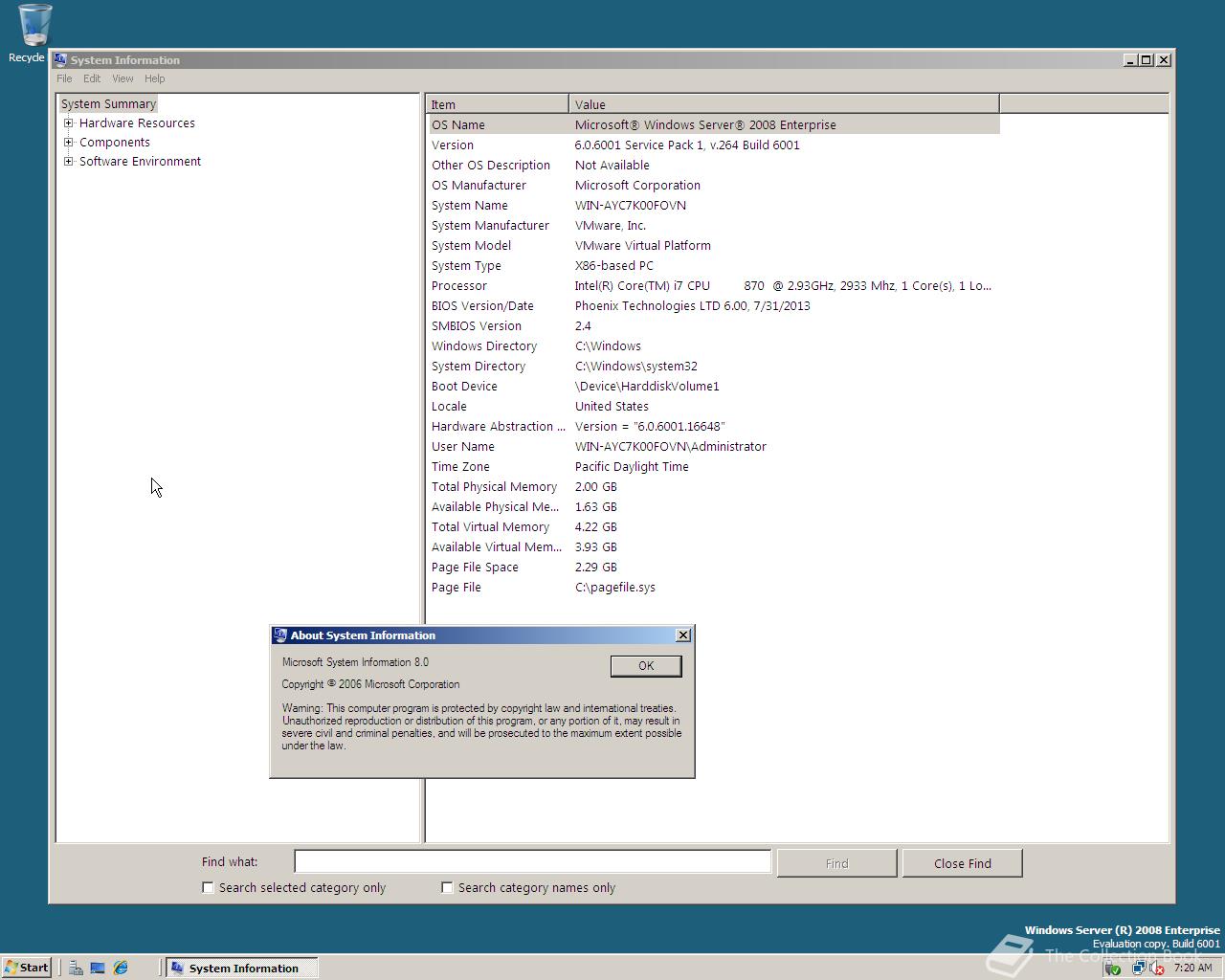Open the network connections tray icon
The height and width of the screenshot is (980, 1225).
[1138, 968]
